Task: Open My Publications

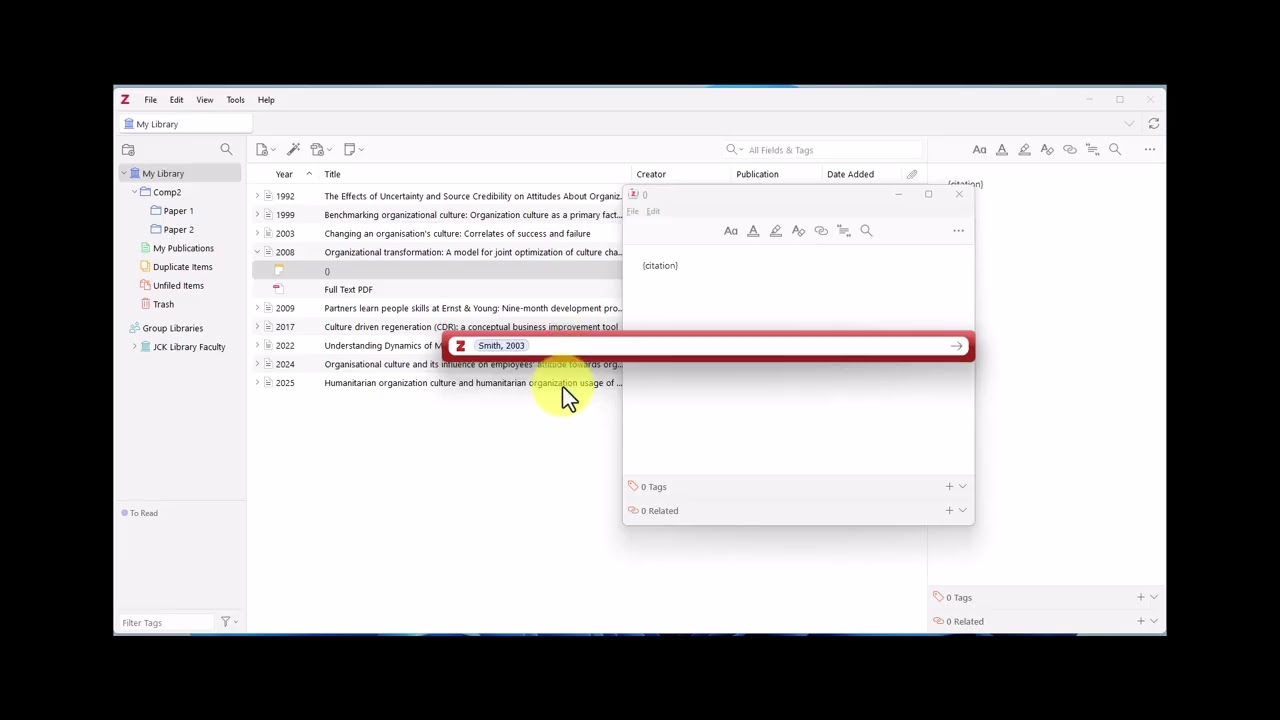Action: pos(183,248)
